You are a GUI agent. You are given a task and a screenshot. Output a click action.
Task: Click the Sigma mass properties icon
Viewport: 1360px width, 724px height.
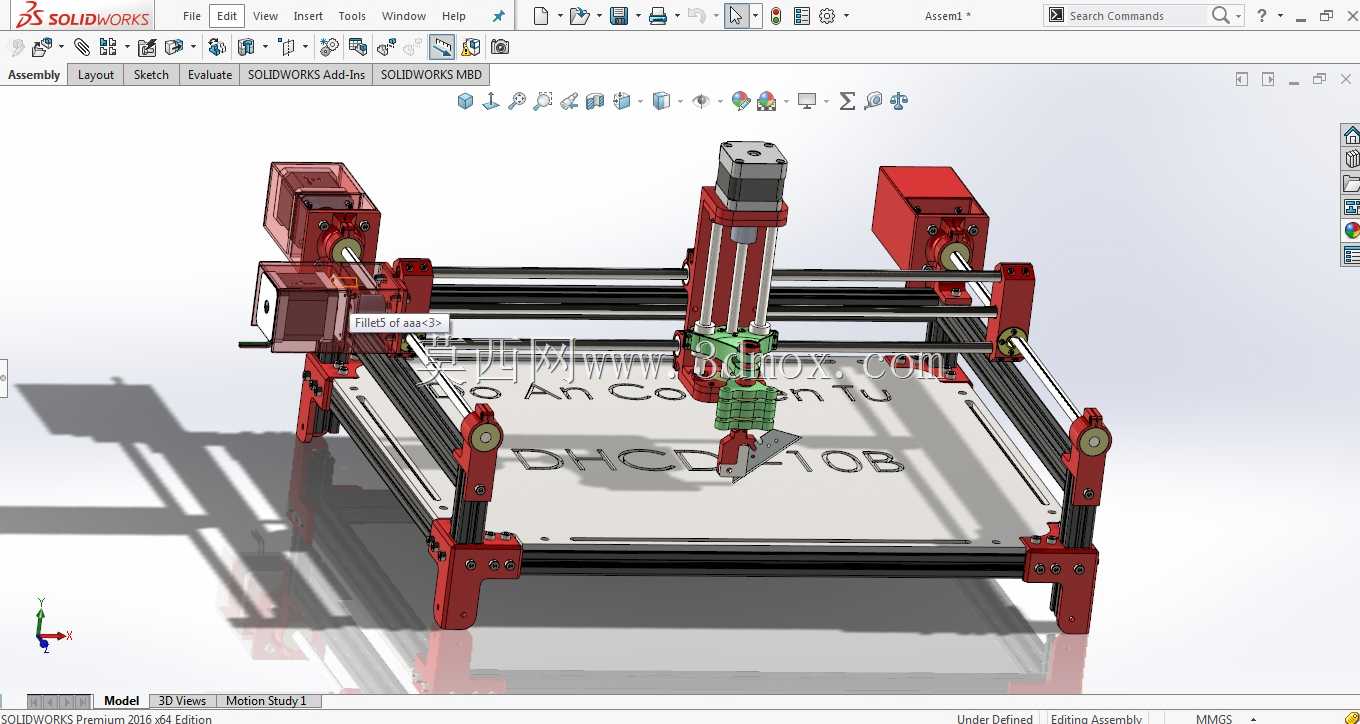tap(847, 101)
